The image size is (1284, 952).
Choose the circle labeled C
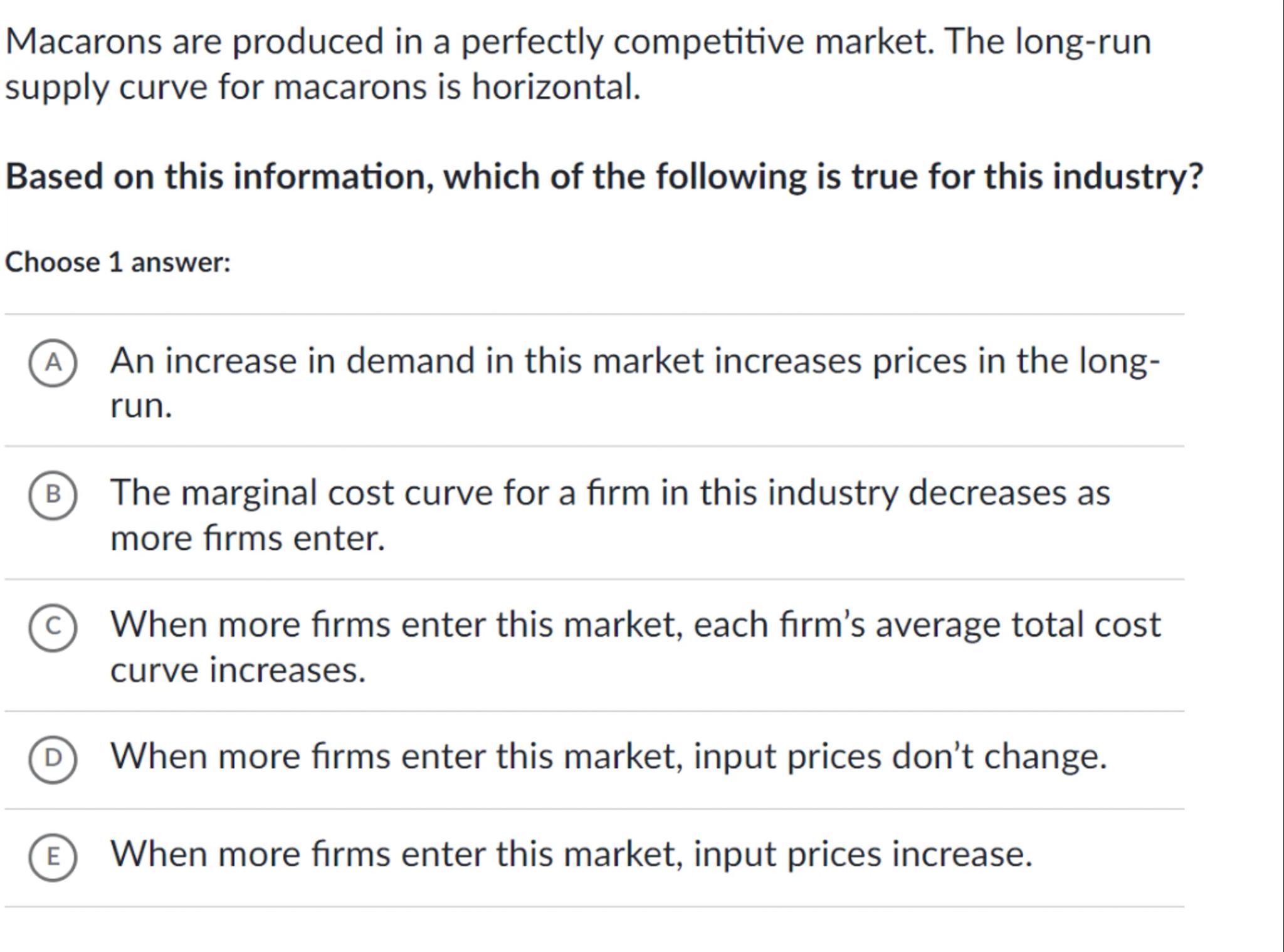click(x=53, y=627)
